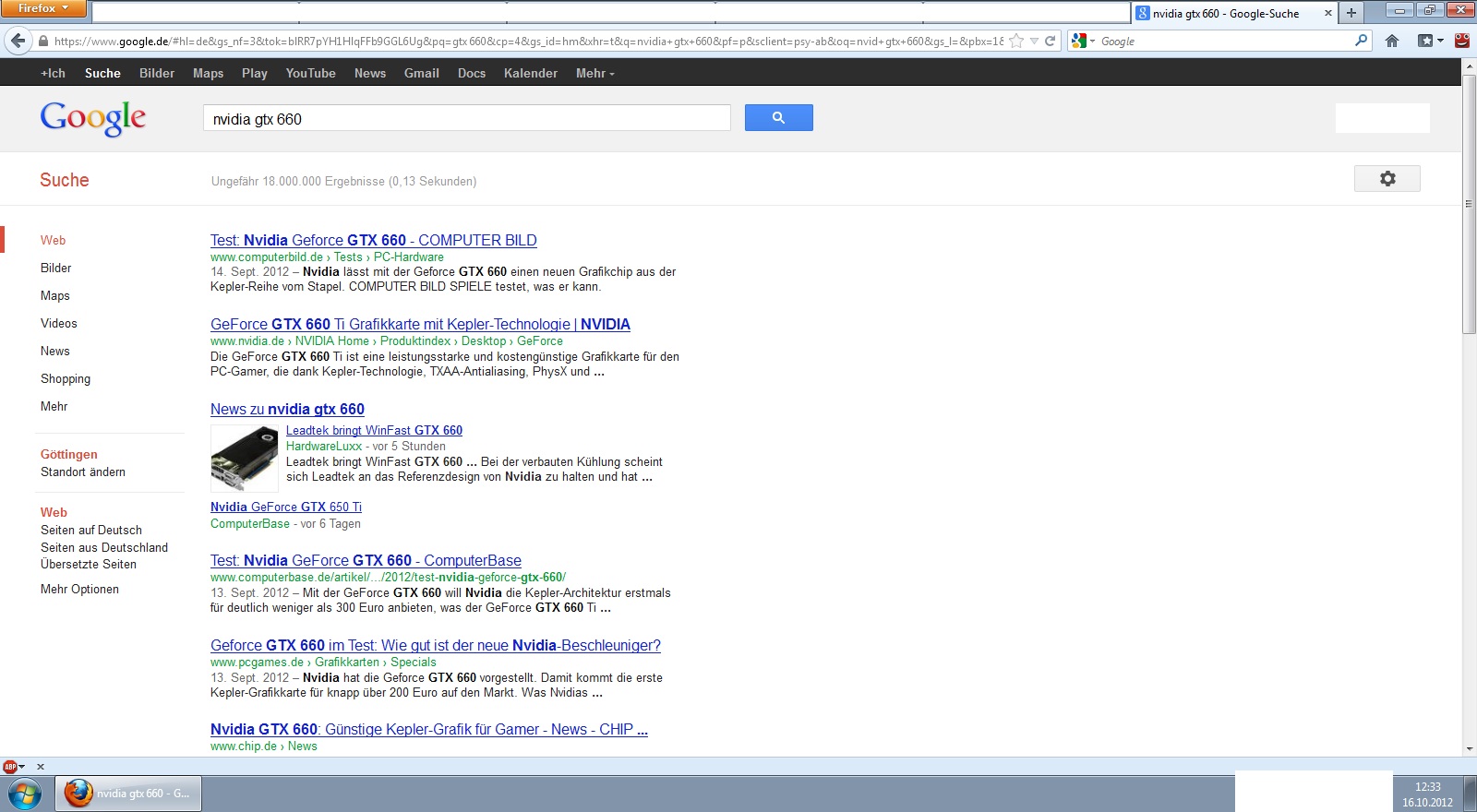
Task: Expand Mehr Optionen in sidebar
Action: tap(79, 589)
